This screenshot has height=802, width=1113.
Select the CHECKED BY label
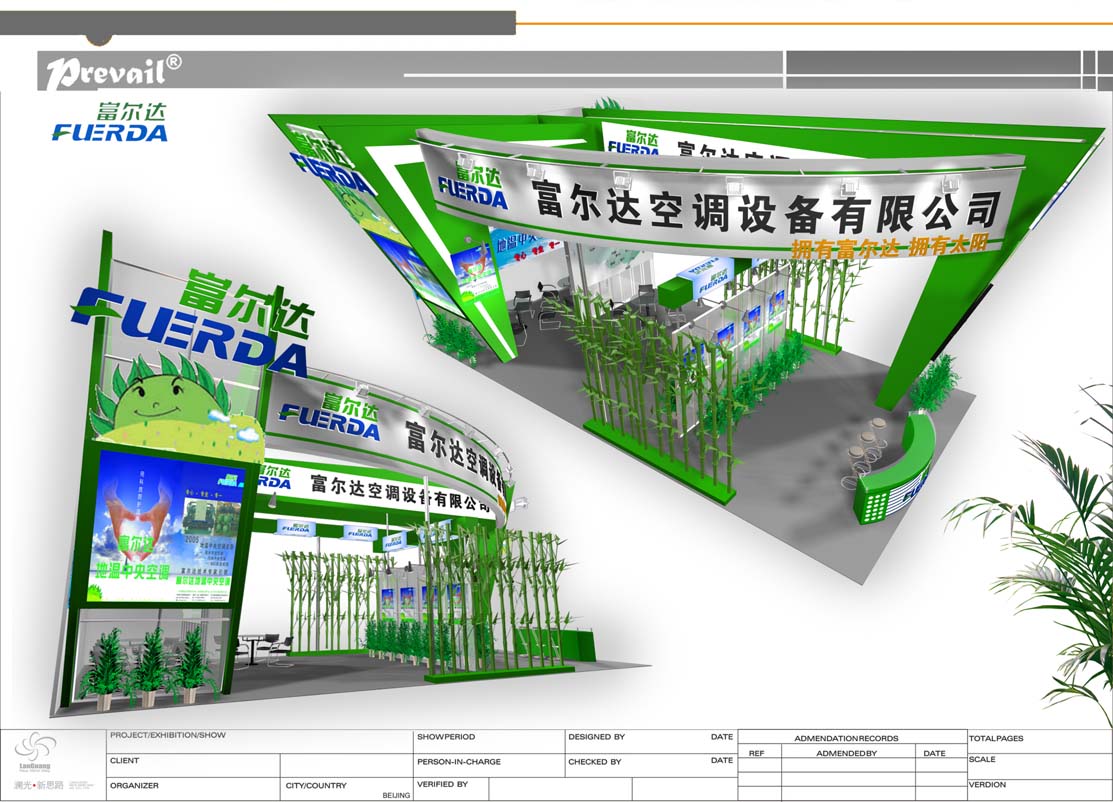tap(594, 762)
